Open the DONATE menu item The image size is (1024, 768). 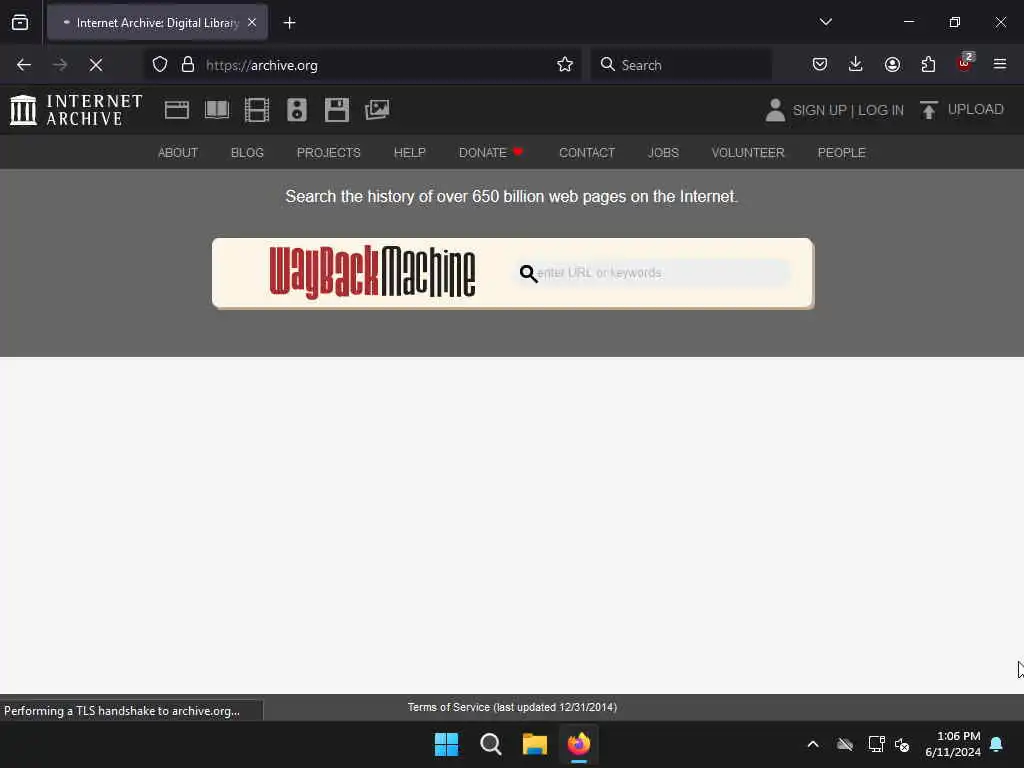[x=491, y=153]
